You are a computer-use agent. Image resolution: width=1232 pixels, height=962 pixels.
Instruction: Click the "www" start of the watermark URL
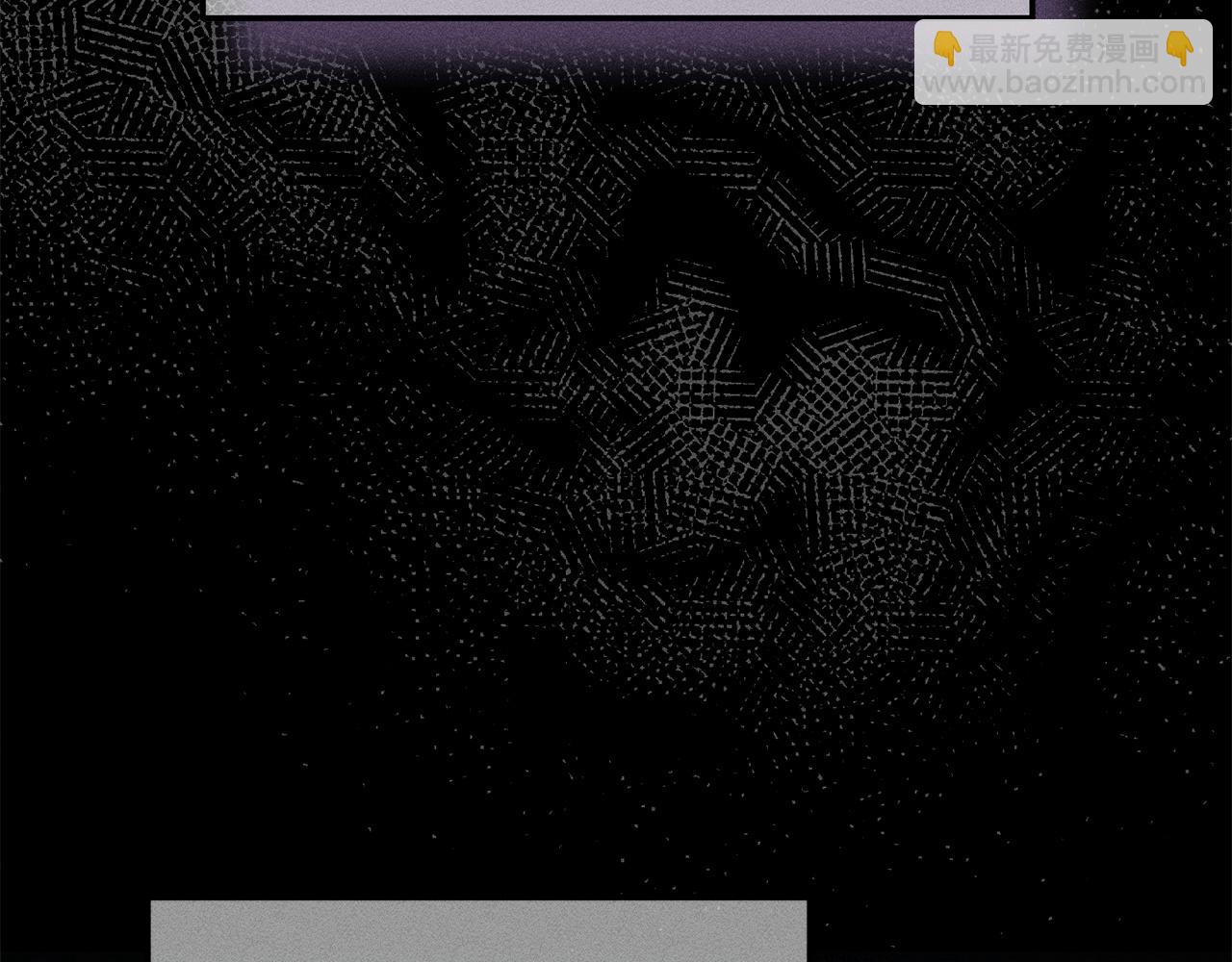pyautogui.click(x=957, y=84)
